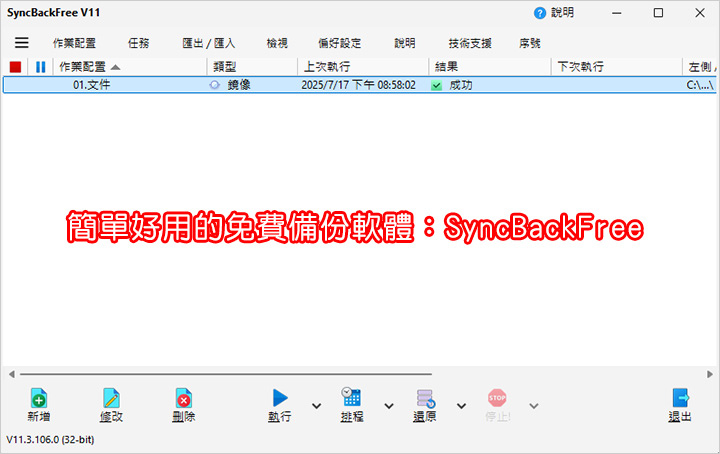Click the V11.3.106.0 (32-bit) version text
This screenshot has width=720, height=454.
coord(50,439)
